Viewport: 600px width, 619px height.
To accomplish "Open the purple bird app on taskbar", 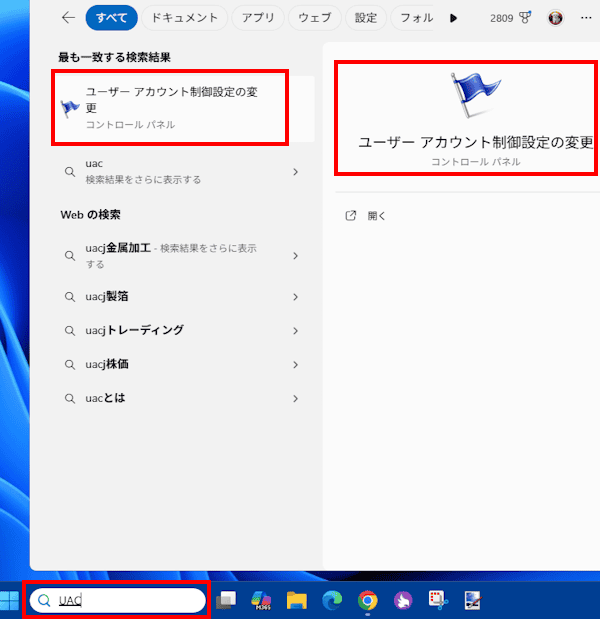I will click(x=403, y=600).
